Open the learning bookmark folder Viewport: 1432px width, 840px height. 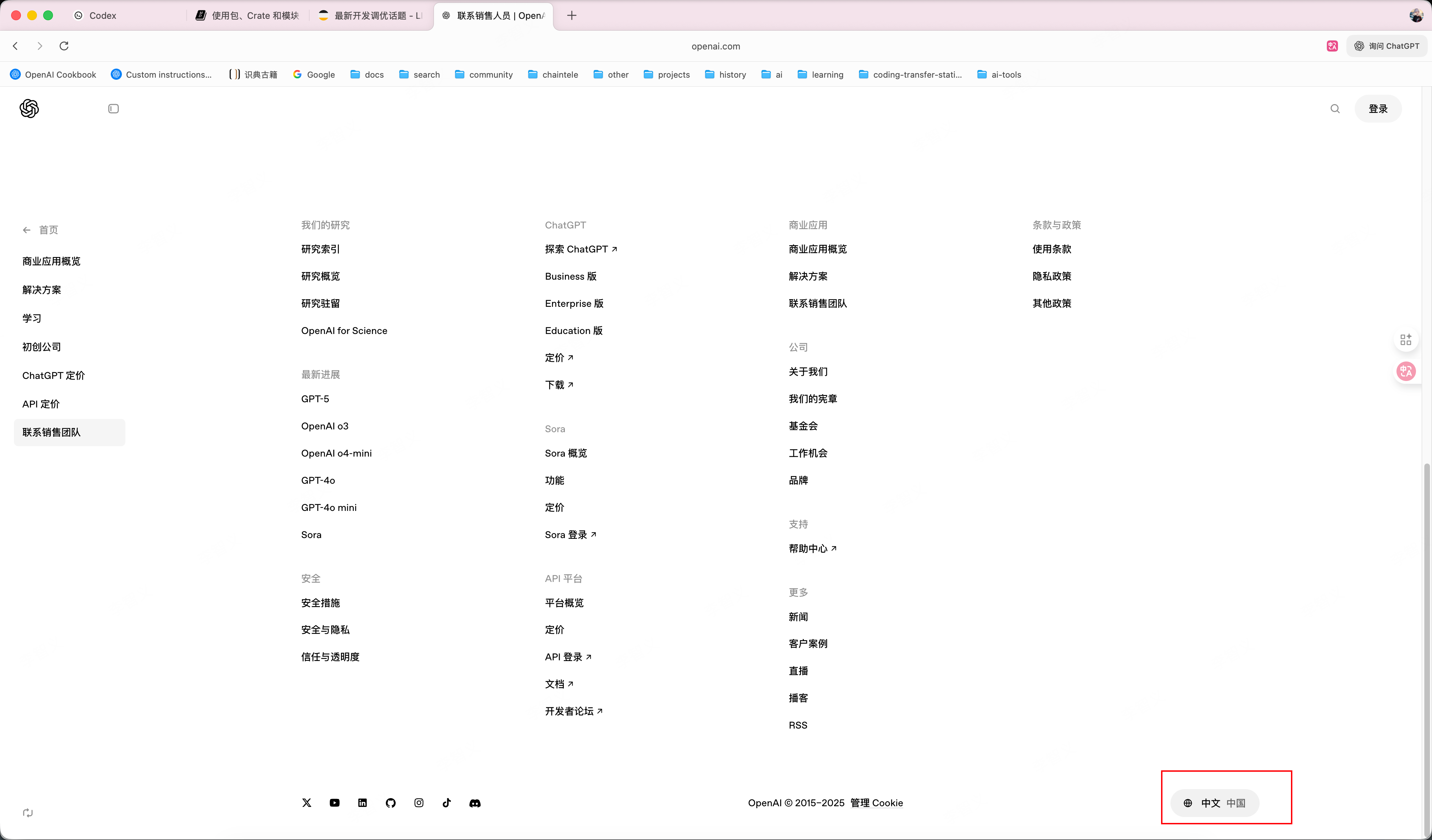point(820,75)
